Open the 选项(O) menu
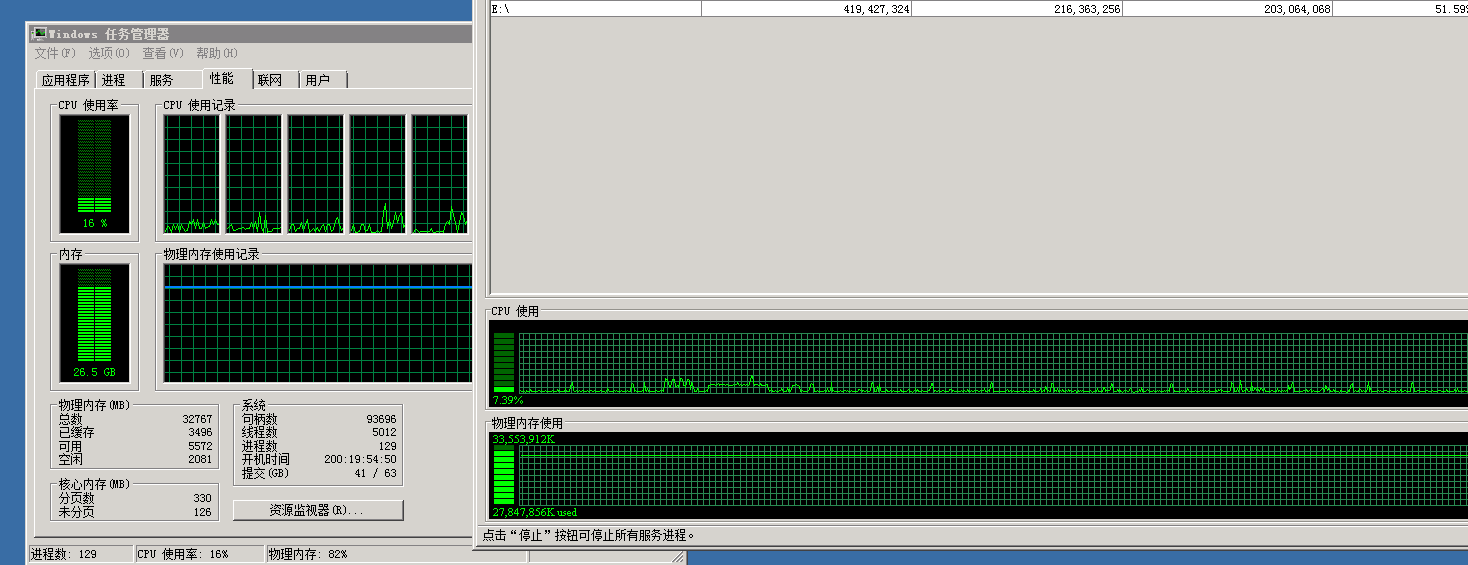 point(109,53)
